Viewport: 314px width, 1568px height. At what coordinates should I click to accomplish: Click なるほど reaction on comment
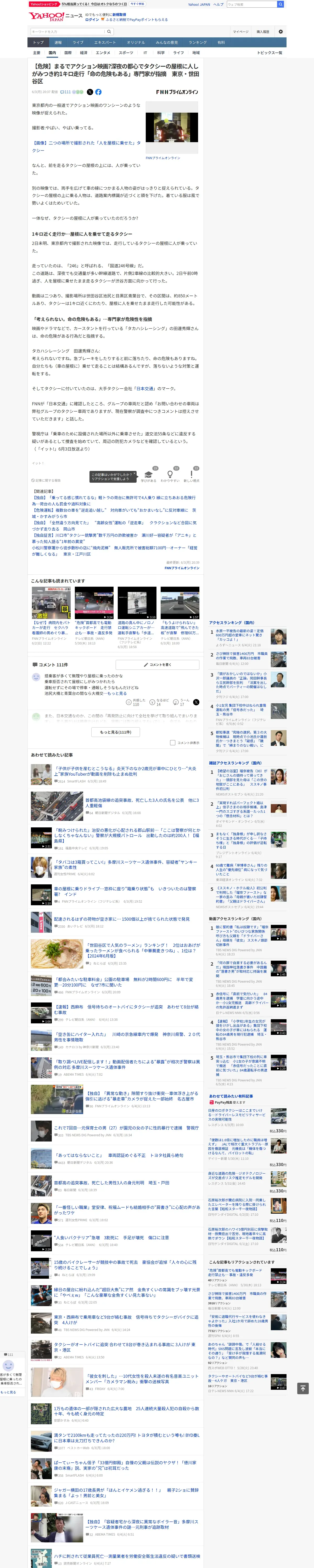(159, 702)
